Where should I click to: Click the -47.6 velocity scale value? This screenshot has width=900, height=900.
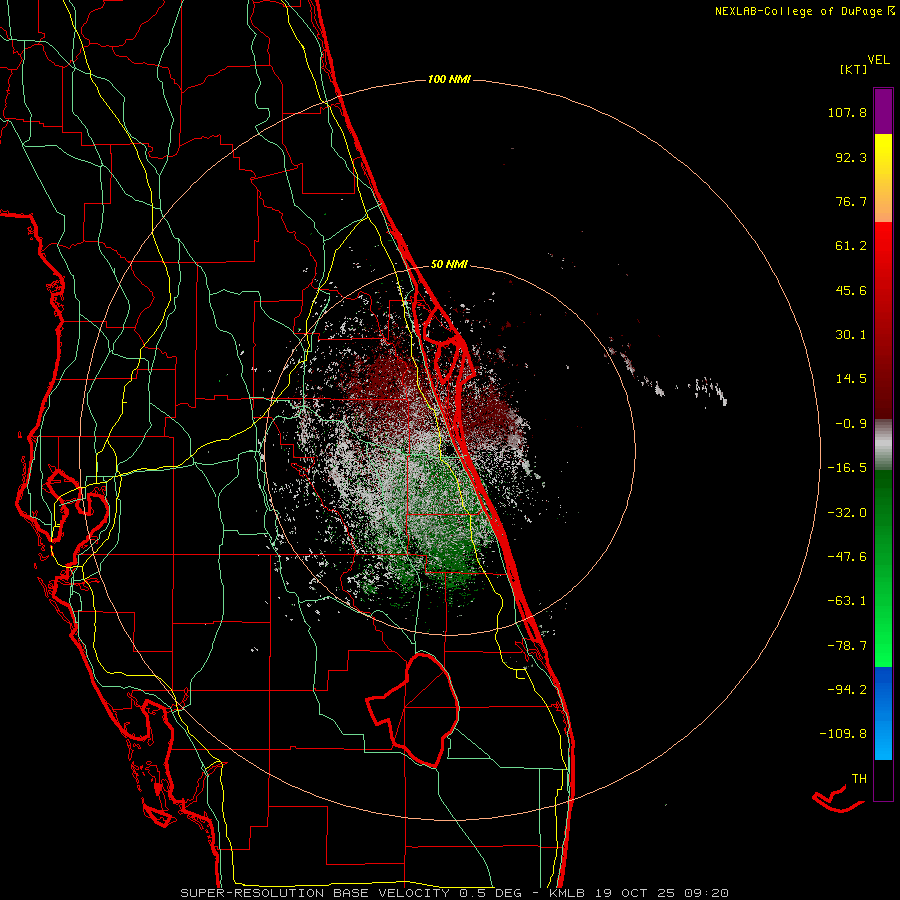pyautogui.click(x=847, y=557)
